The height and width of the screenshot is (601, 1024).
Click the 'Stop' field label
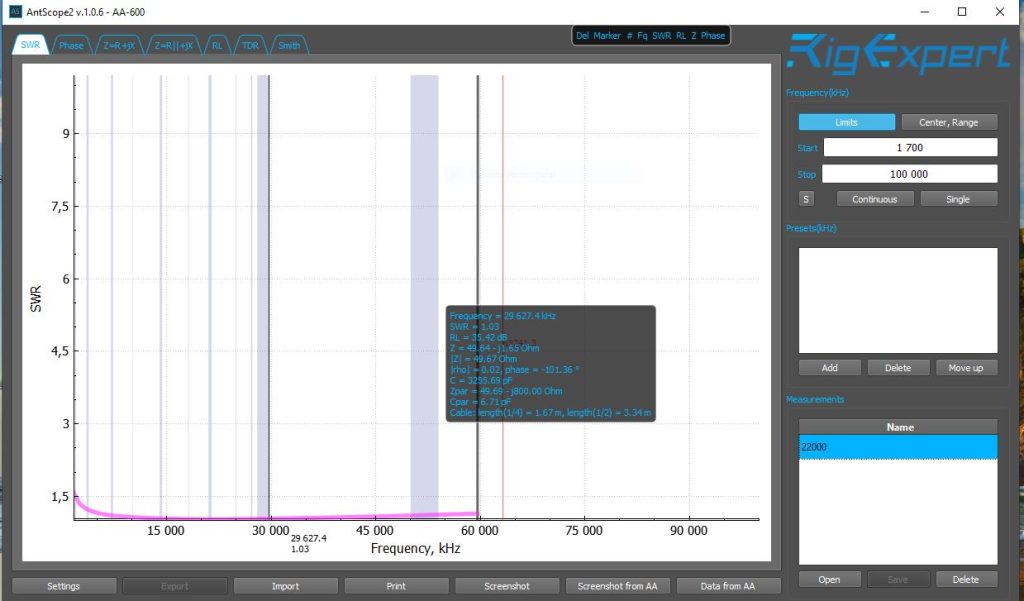click(807, 174)
